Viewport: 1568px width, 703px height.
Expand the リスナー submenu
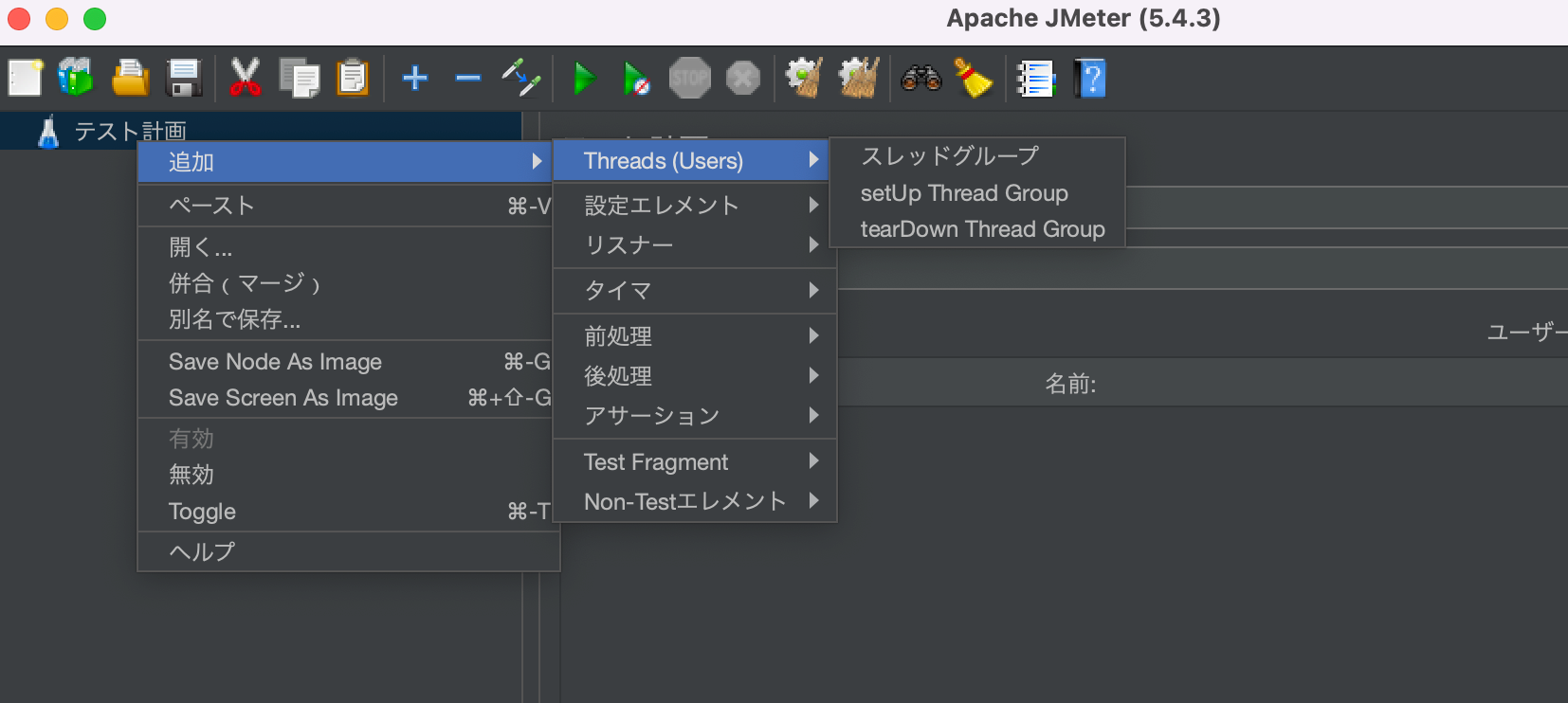pyautogui.click(x=695, y=245)
